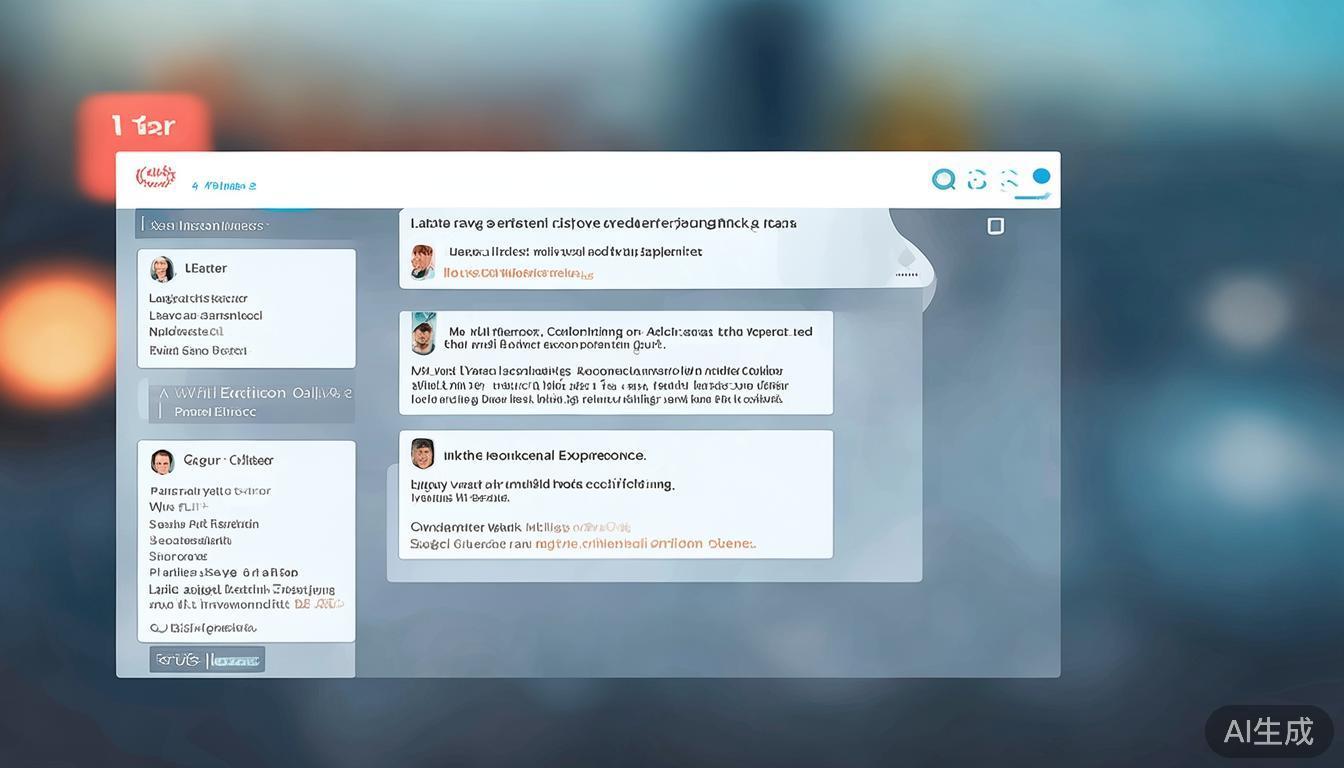Open the menu item next to the logo

tap(223, 185)
